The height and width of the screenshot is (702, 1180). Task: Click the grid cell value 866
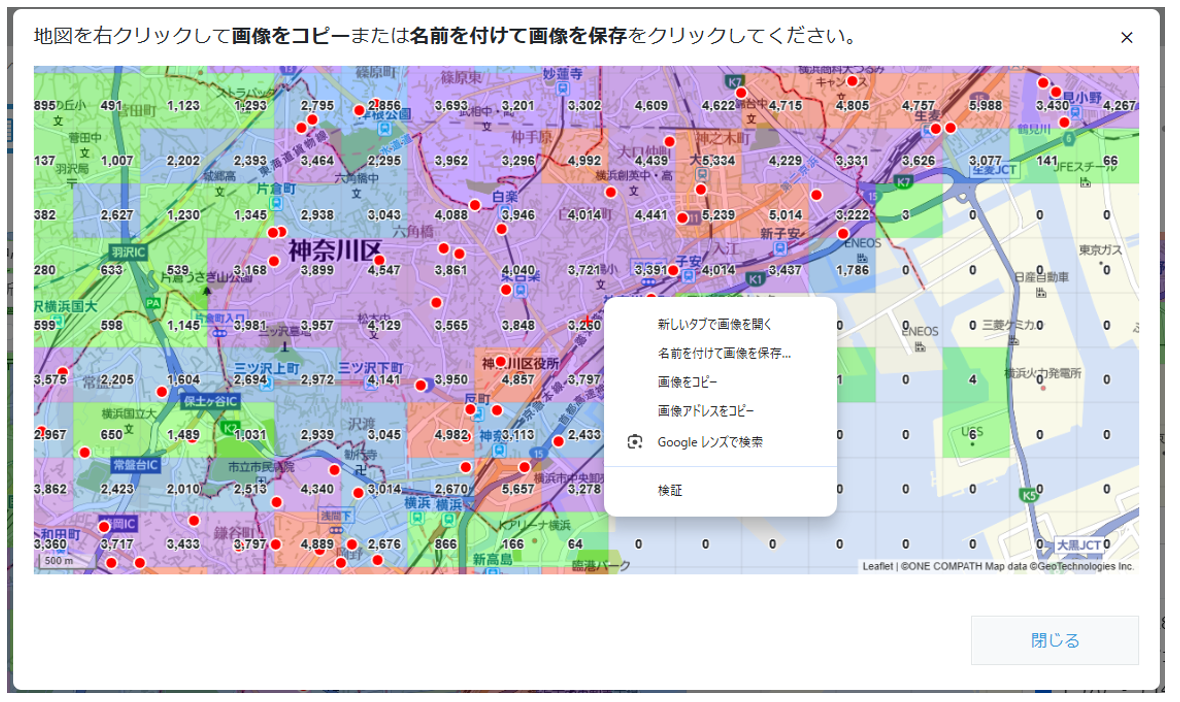coord(446,544)
